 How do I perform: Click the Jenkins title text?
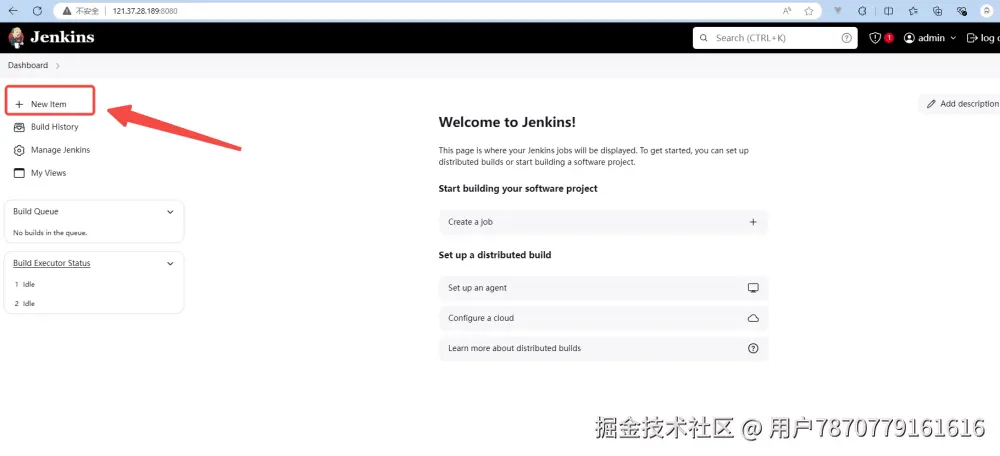pos(62,37)
